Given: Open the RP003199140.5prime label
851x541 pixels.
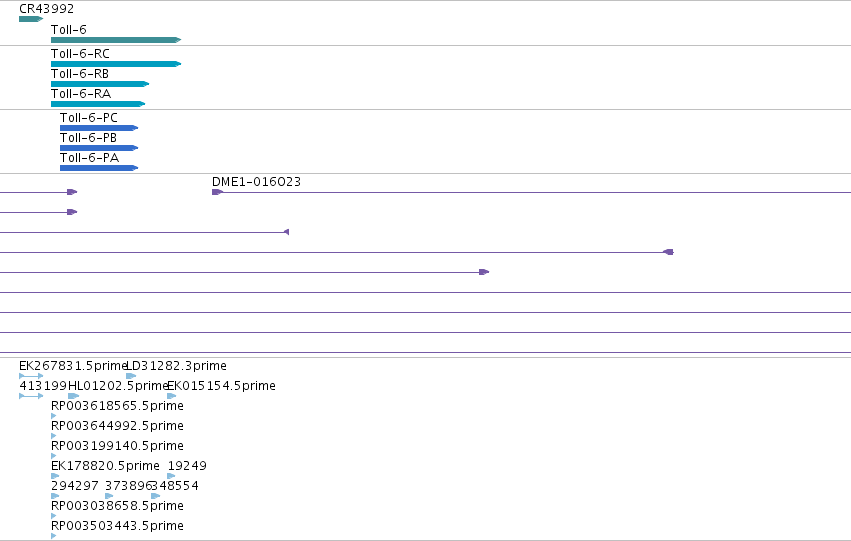Looking at the screenshot, I should pyautogui.click(x=117, y=446).
